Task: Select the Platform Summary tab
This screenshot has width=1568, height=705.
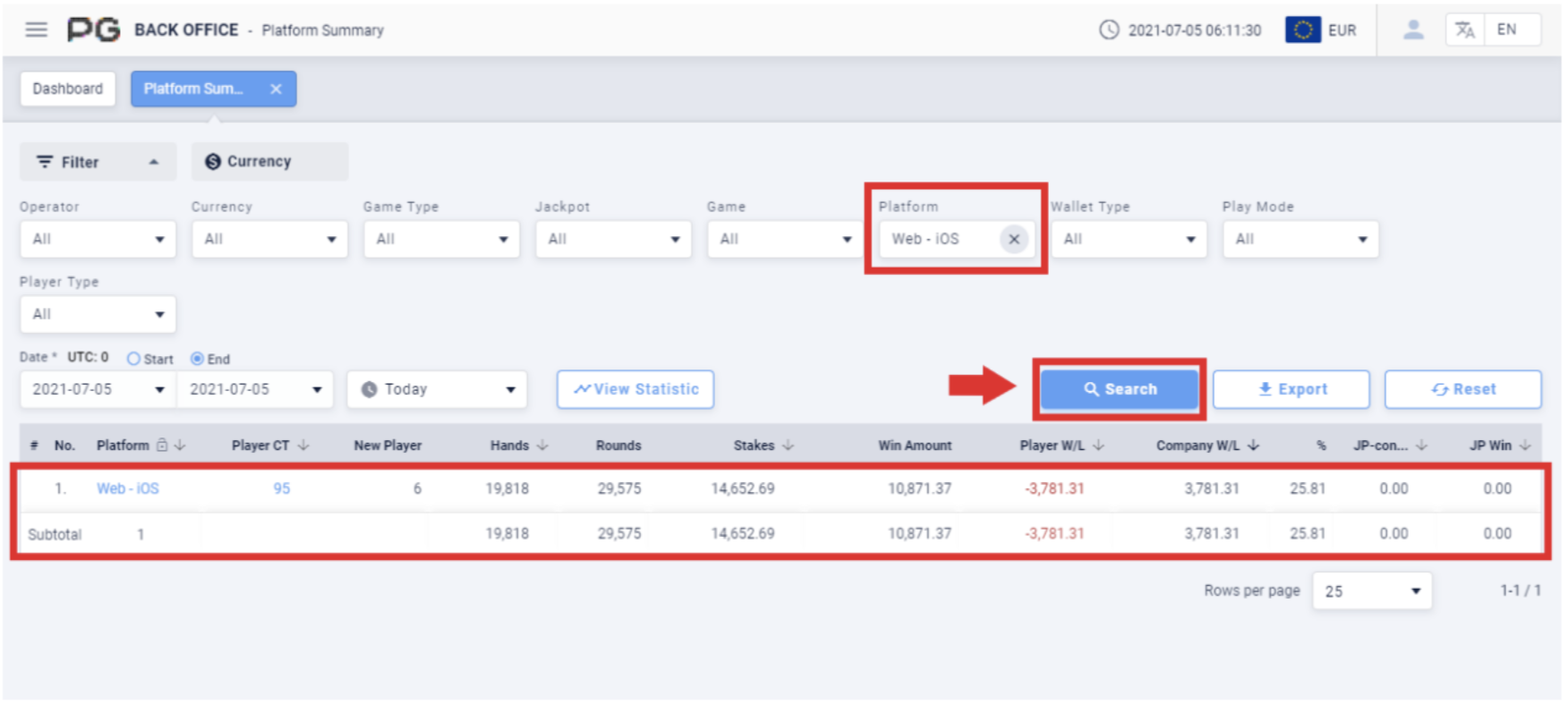Action: coord(213,89)
